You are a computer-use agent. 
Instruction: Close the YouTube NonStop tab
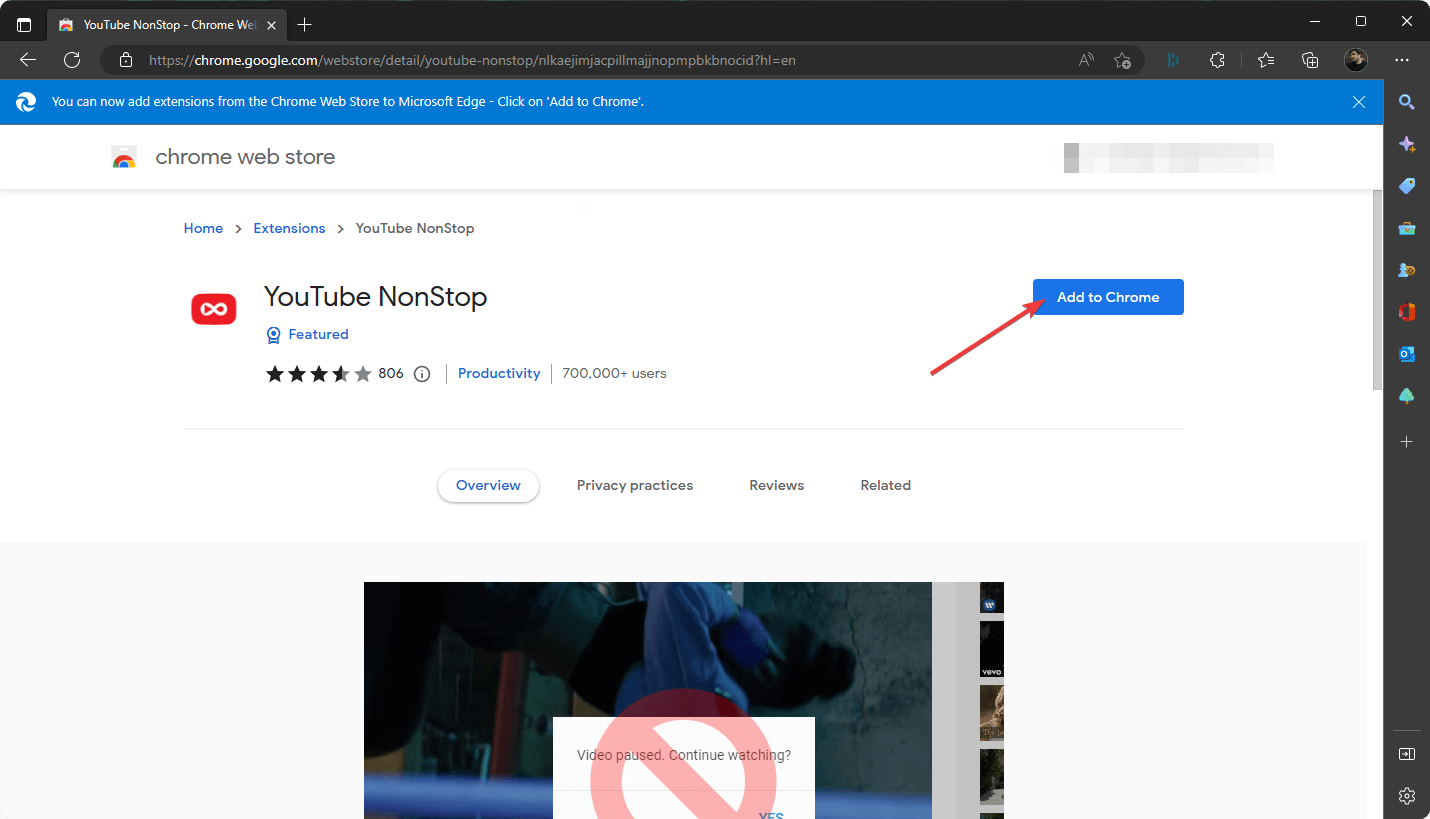272,24
